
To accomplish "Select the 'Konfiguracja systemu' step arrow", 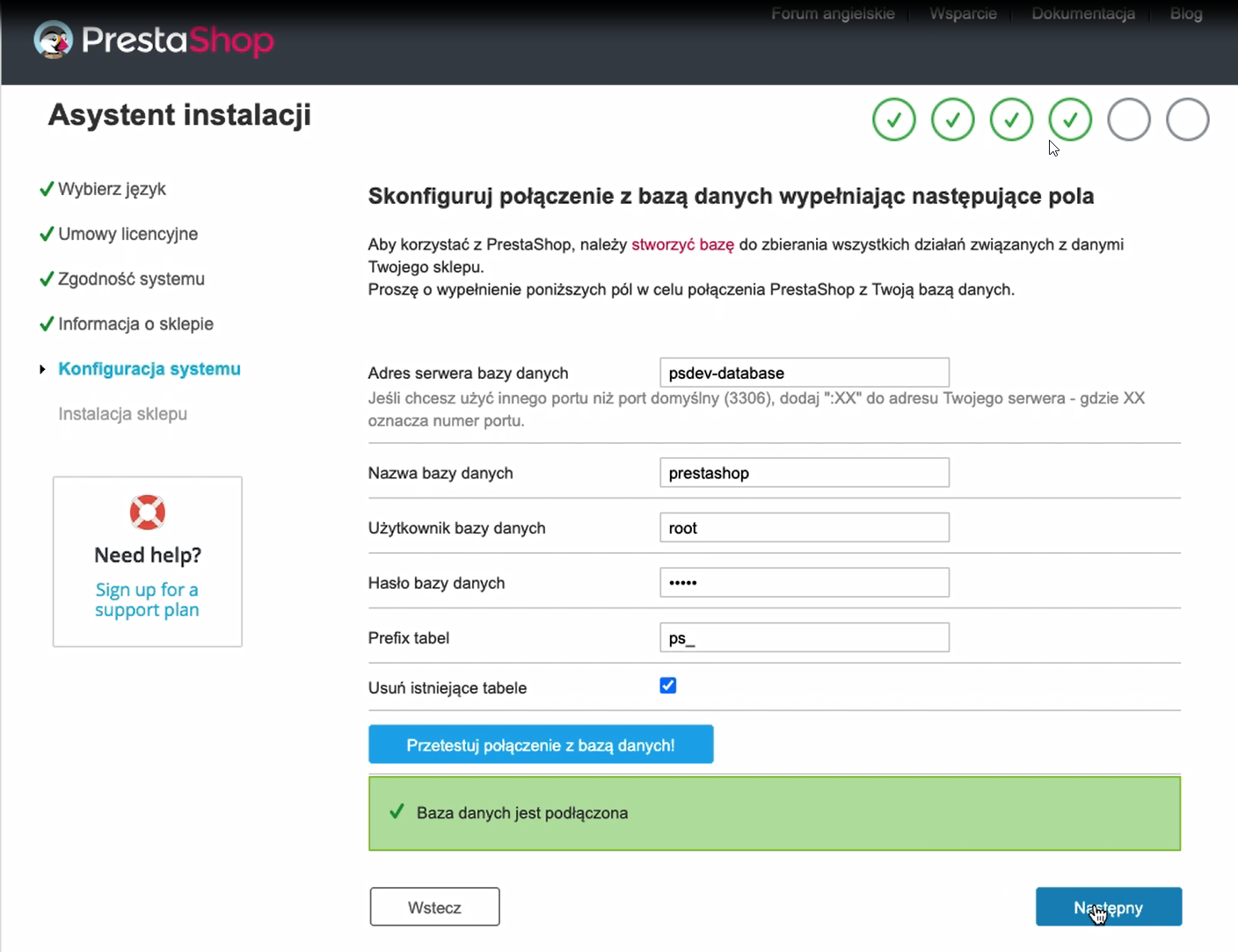I will click(x=42, y=369).
